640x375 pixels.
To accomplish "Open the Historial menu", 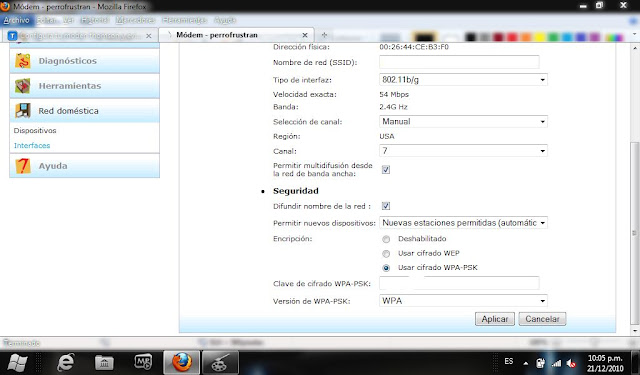I will [94, 20].
